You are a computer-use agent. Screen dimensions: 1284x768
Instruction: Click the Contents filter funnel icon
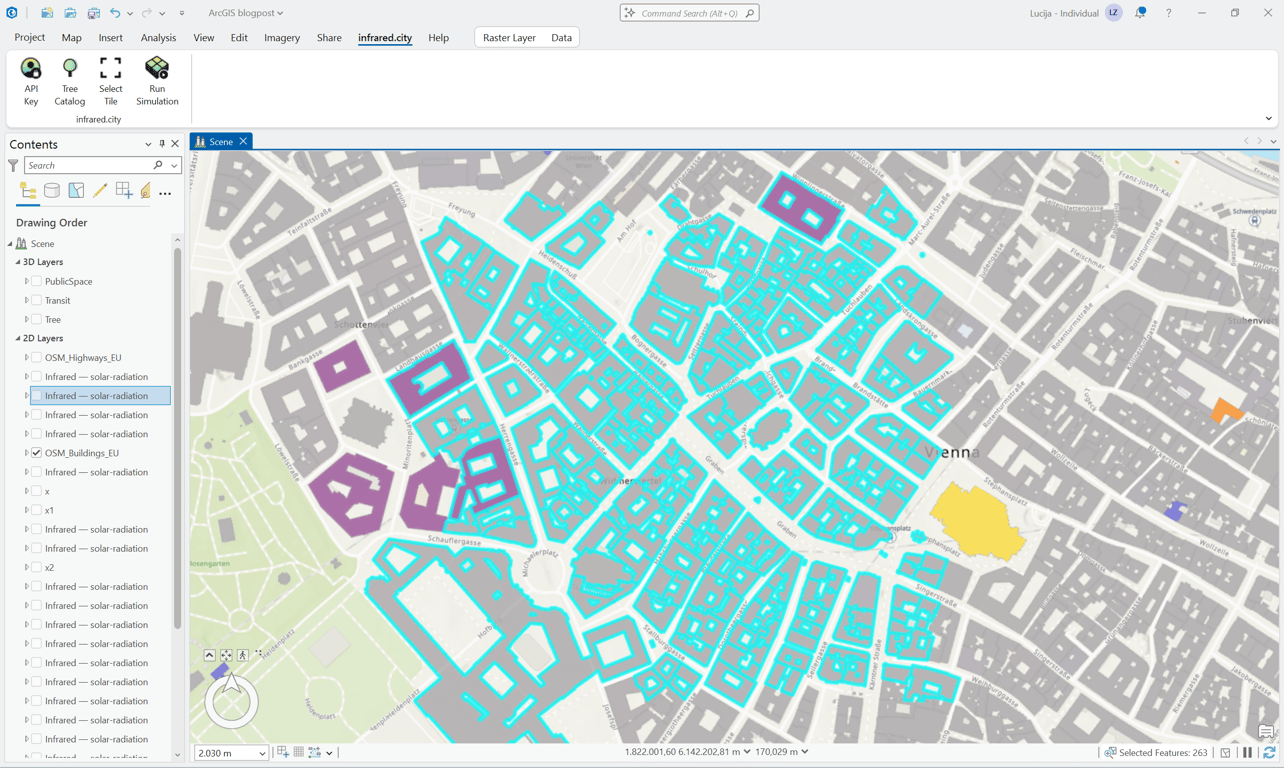[x=13, y=165]
